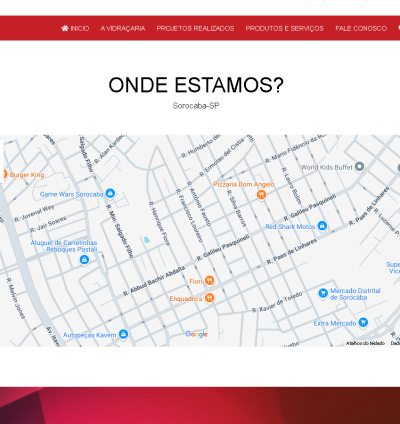The width and height of the screenshot is (400, 424).
Task: Click the Pizzaria Dom Angelo label
Action: (x=244, y=184)
